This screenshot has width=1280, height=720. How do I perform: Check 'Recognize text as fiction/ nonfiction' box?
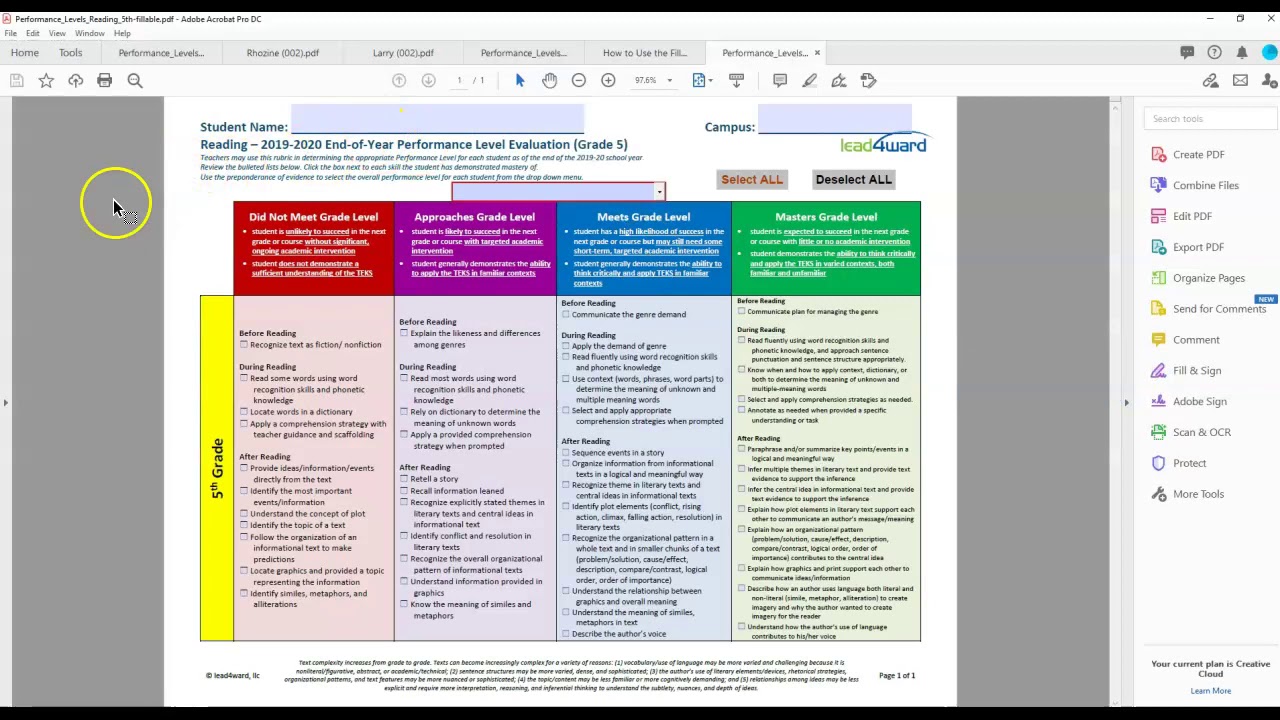tap(243, 345)
